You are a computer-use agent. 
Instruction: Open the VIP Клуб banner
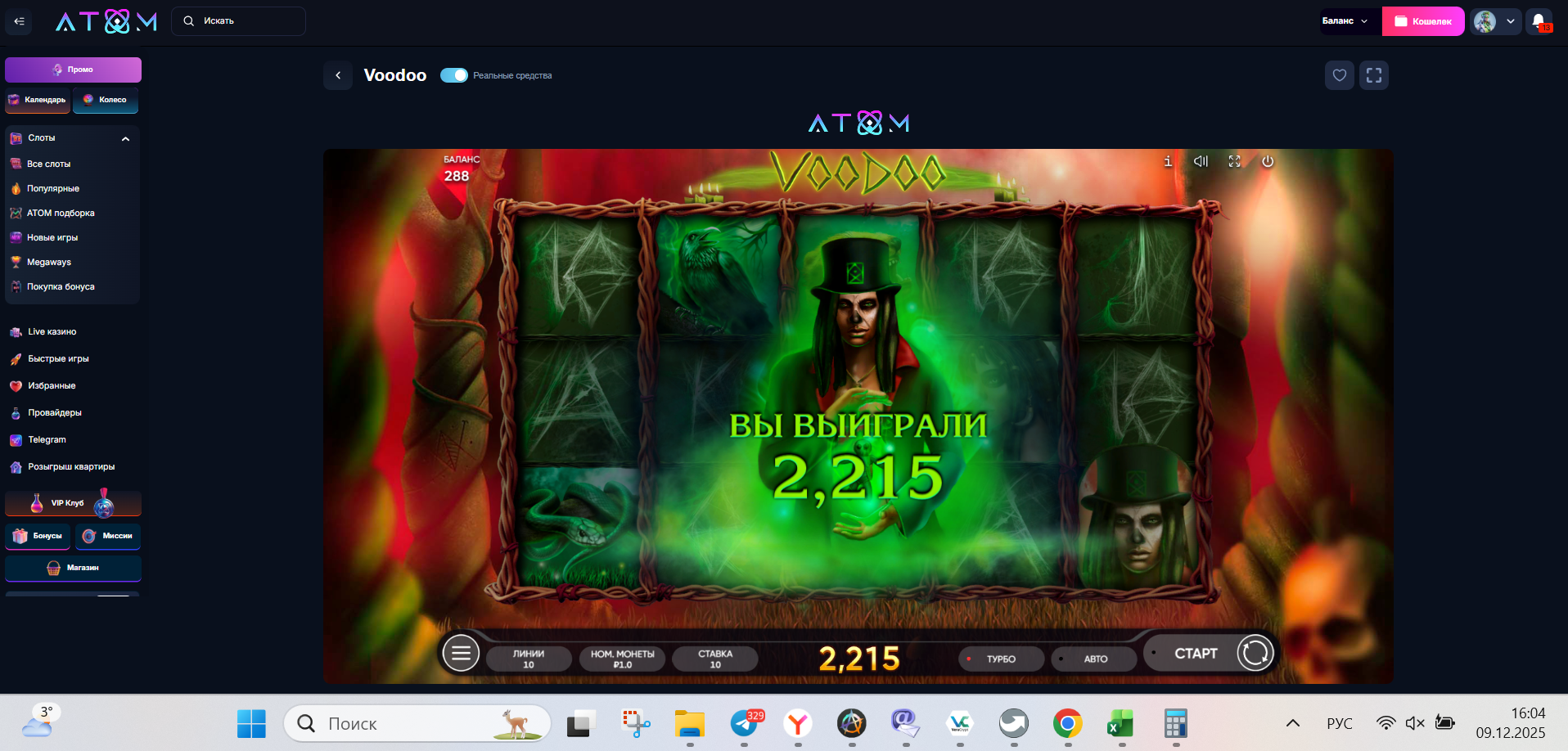coord(73,503)
